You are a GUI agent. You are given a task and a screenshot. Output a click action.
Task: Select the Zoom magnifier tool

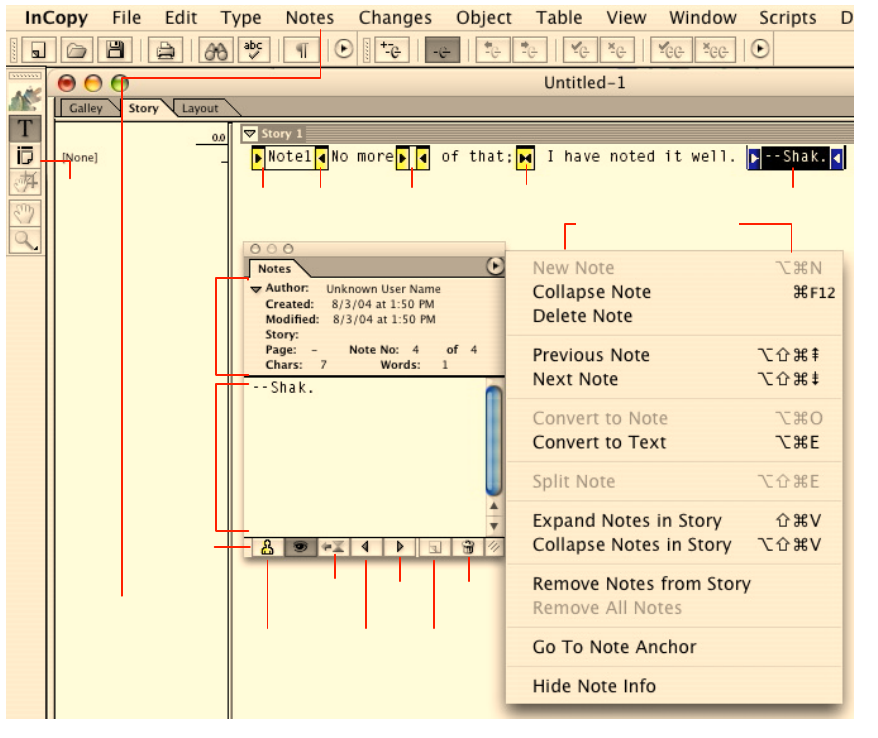[x=25, y=240]
